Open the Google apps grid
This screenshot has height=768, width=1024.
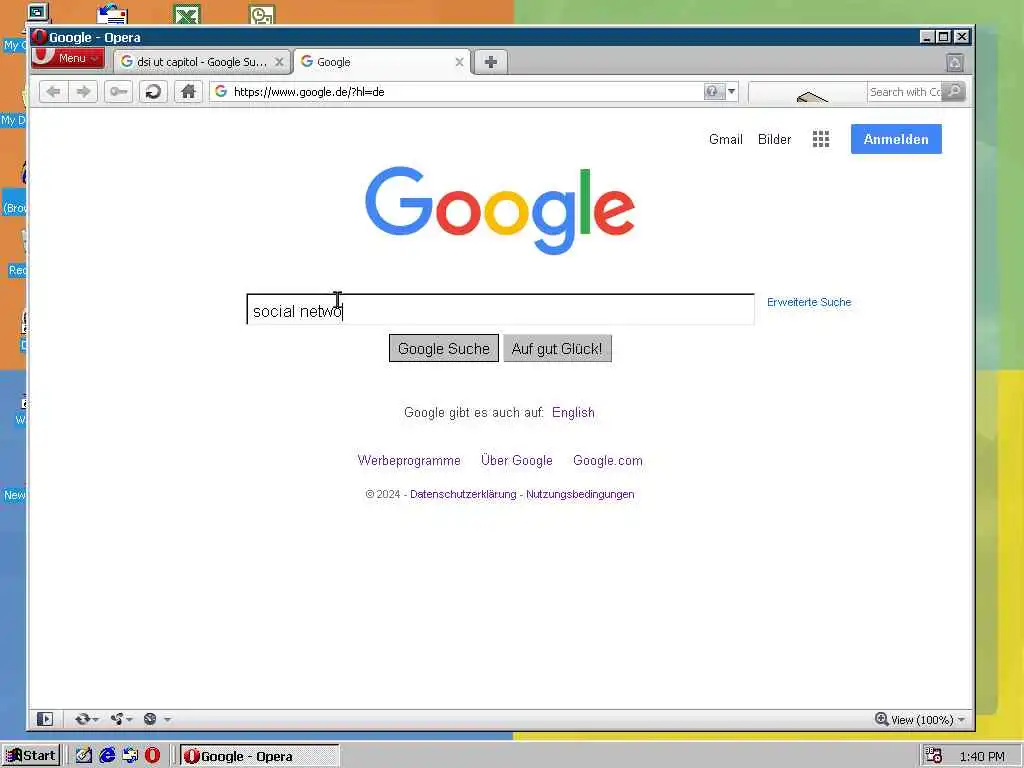(821, 139)
